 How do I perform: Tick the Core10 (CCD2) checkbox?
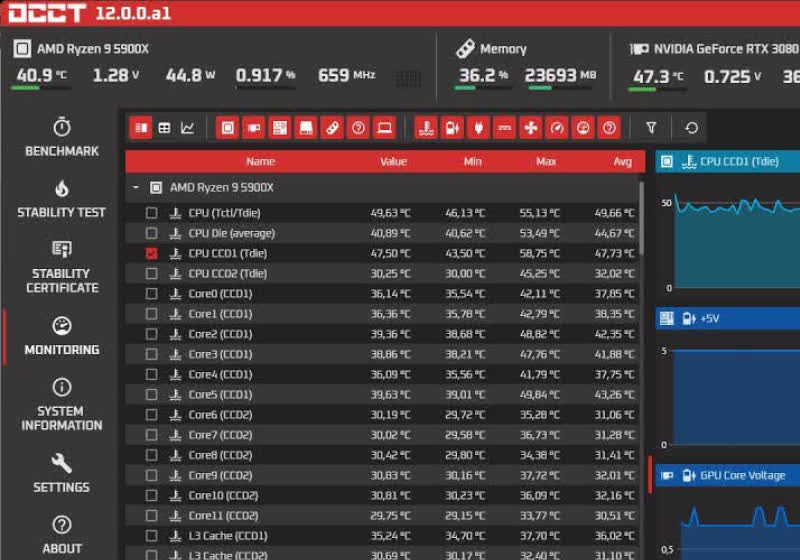(x=152, y=496)
